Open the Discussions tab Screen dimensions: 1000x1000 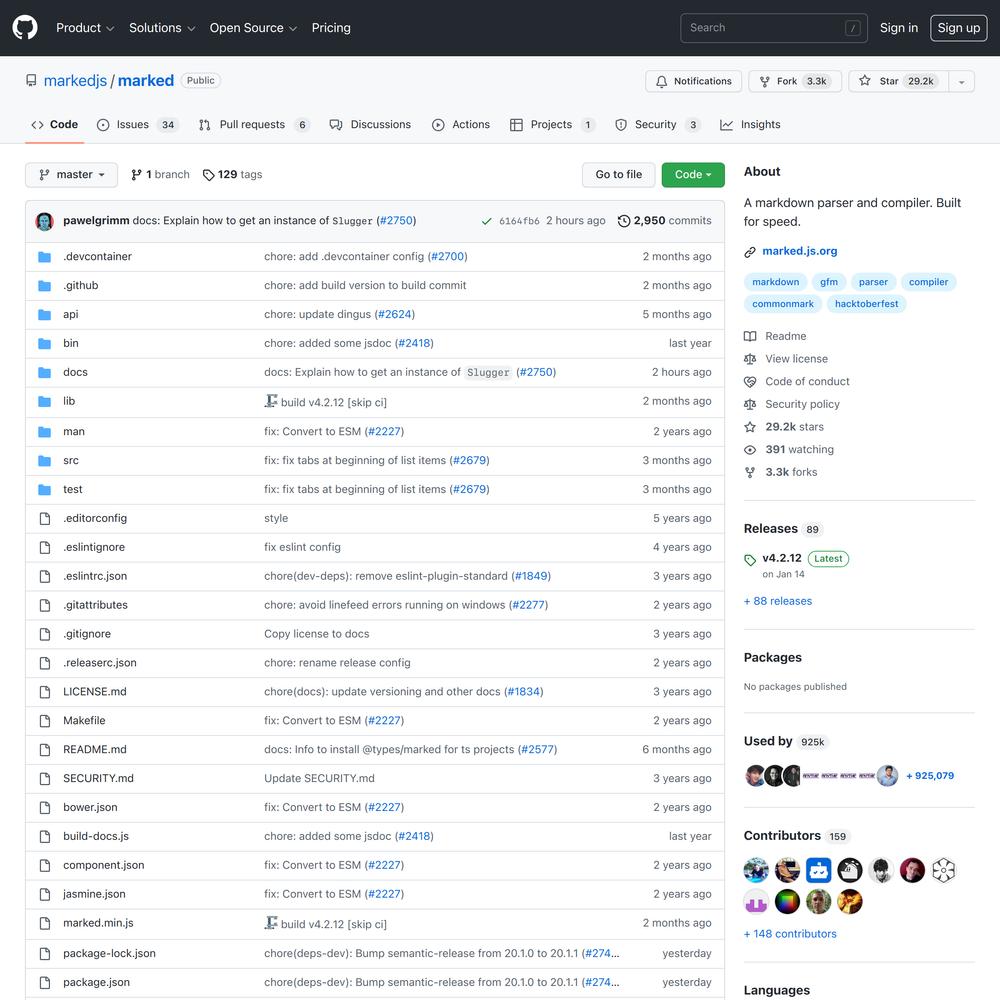[371, 124]
